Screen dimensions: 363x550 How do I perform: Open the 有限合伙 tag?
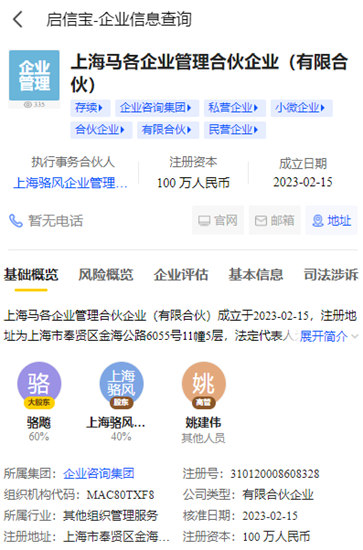pyautogui.click(x=168, y=130)
